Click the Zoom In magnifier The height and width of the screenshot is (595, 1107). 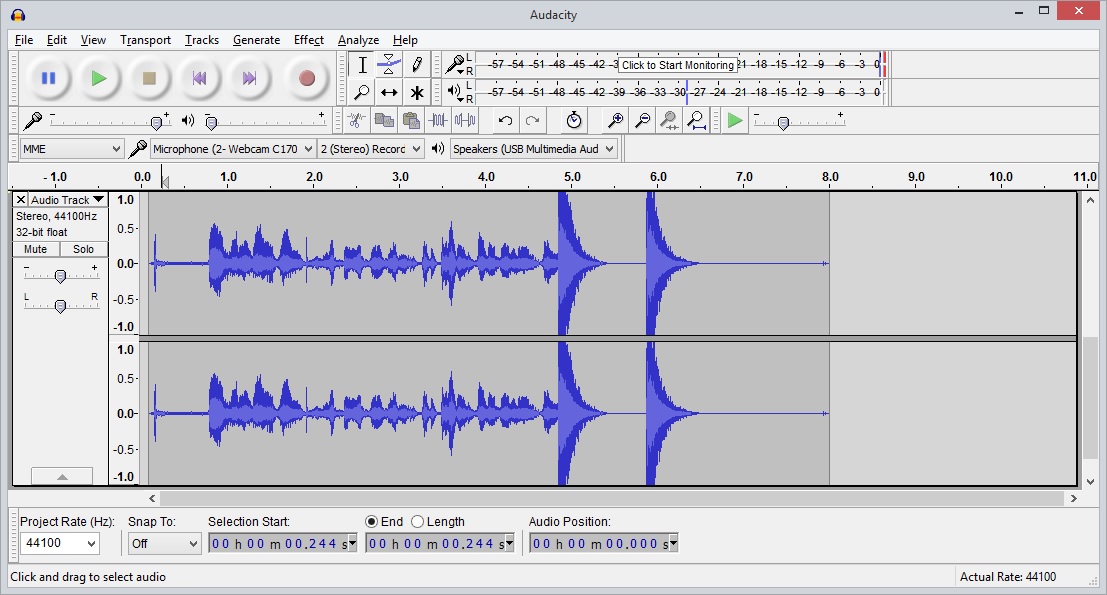pyautogui.click(x=616, y=121)
